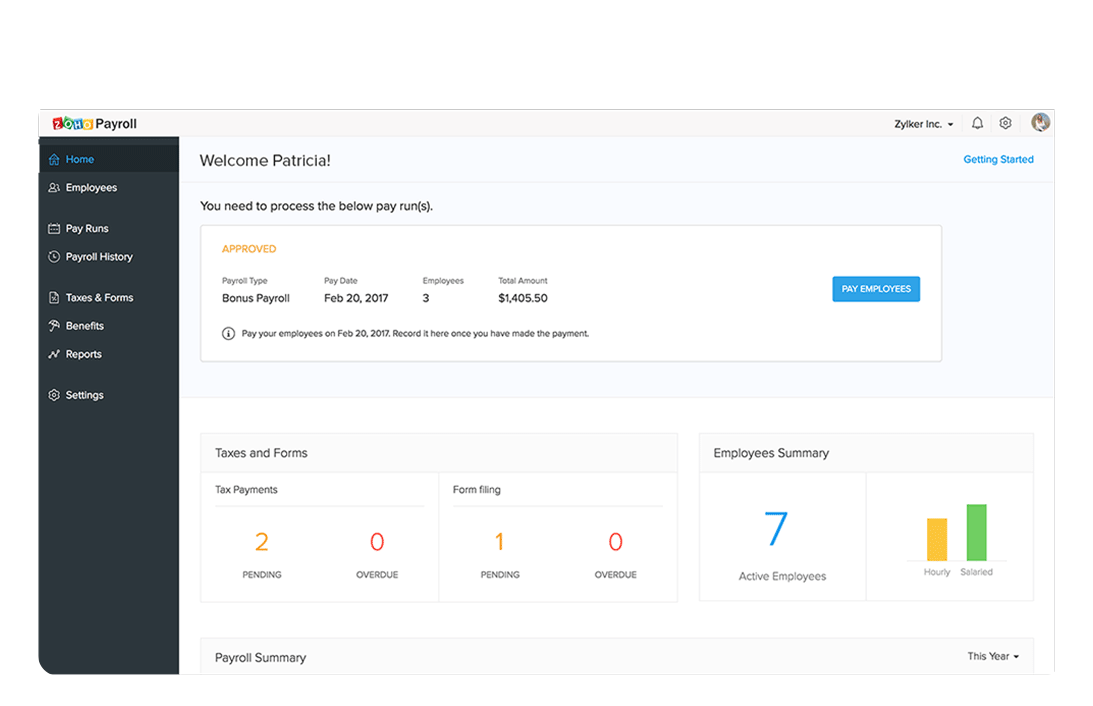Click the pending Tax Payments count
Viewport: 1093px width, 706px height.
[261, 542]
